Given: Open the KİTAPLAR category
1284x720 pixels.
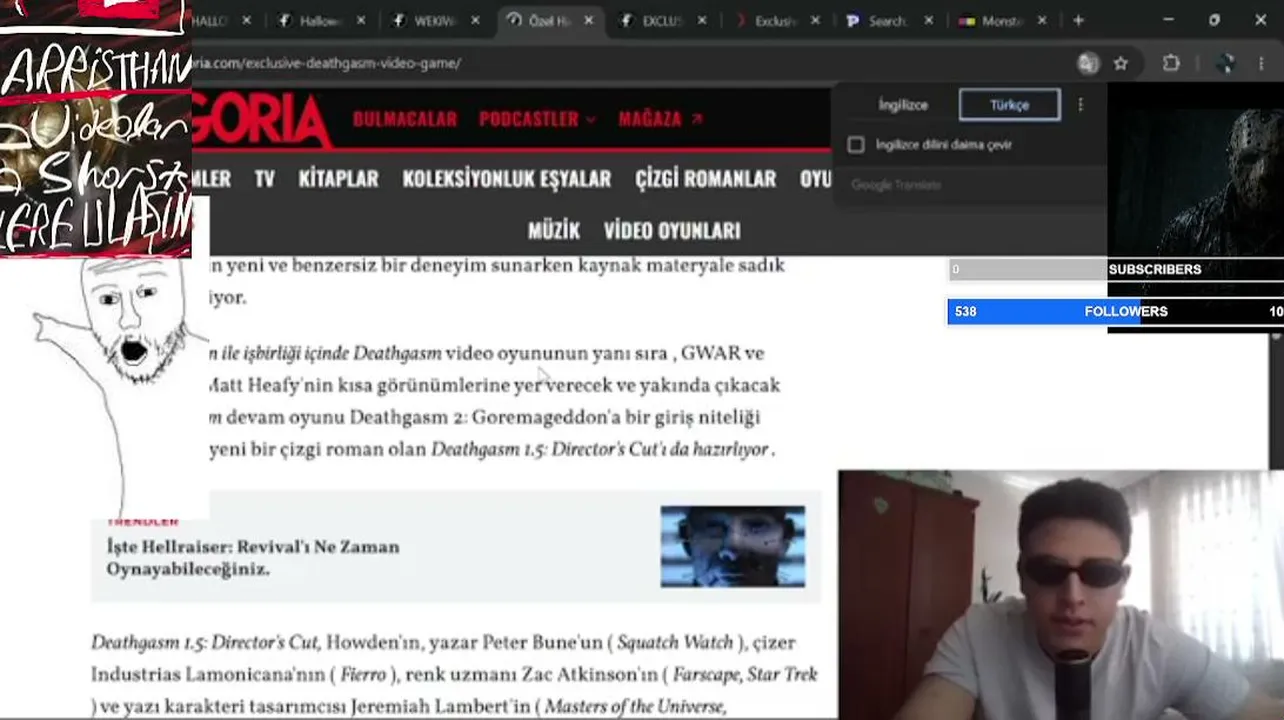Looking at the screenshot, I should [x=338, y=179].
